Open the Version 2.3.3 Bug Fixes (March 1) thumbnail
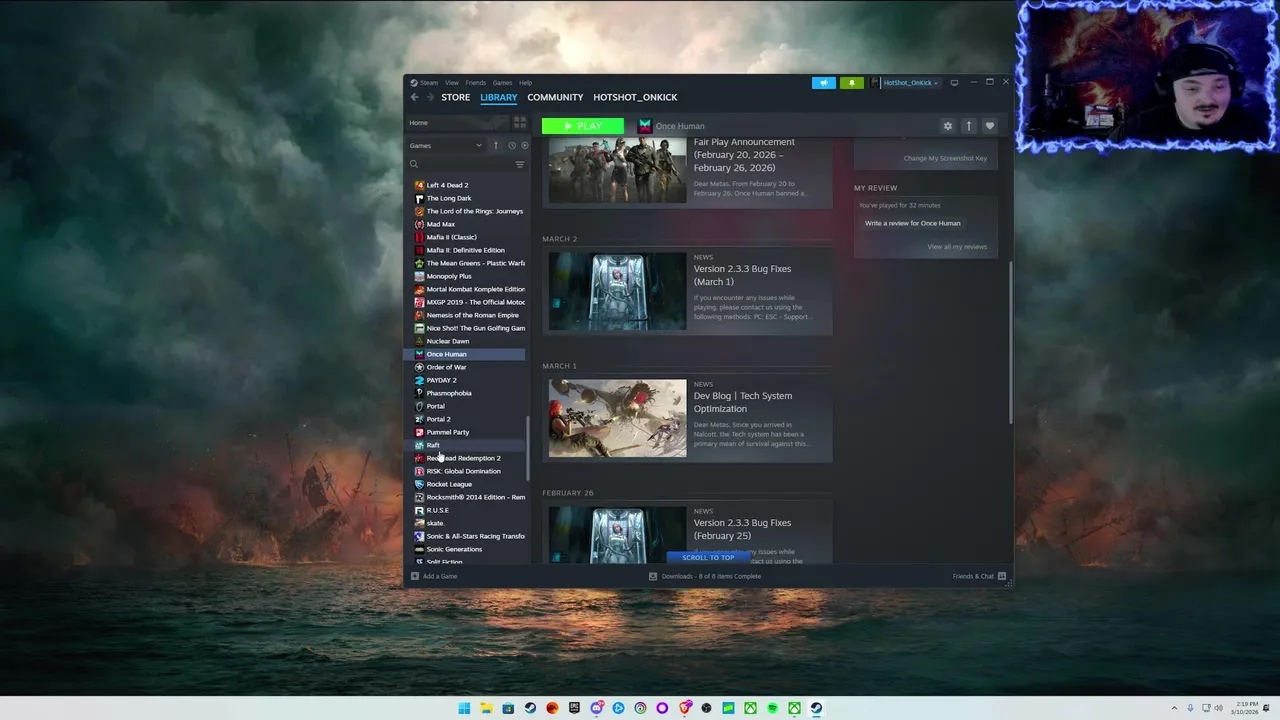This screenshot has width=1280, height=720. [617, 291]
